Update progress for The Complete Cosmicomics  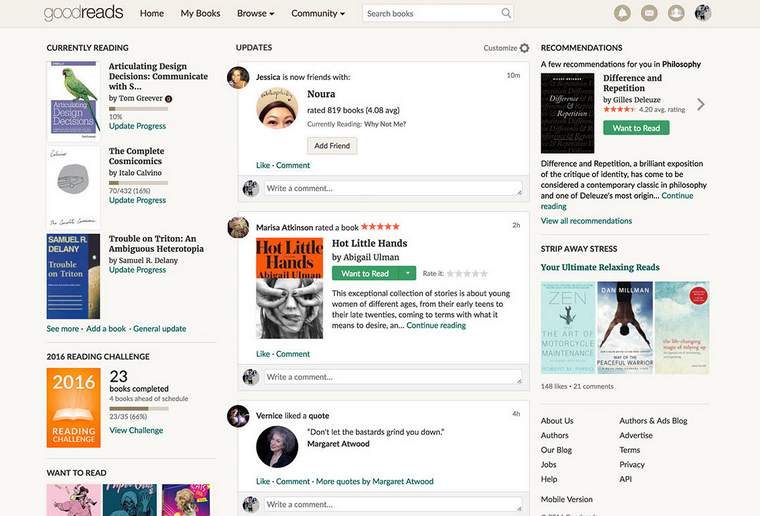[x=137, y=200]
